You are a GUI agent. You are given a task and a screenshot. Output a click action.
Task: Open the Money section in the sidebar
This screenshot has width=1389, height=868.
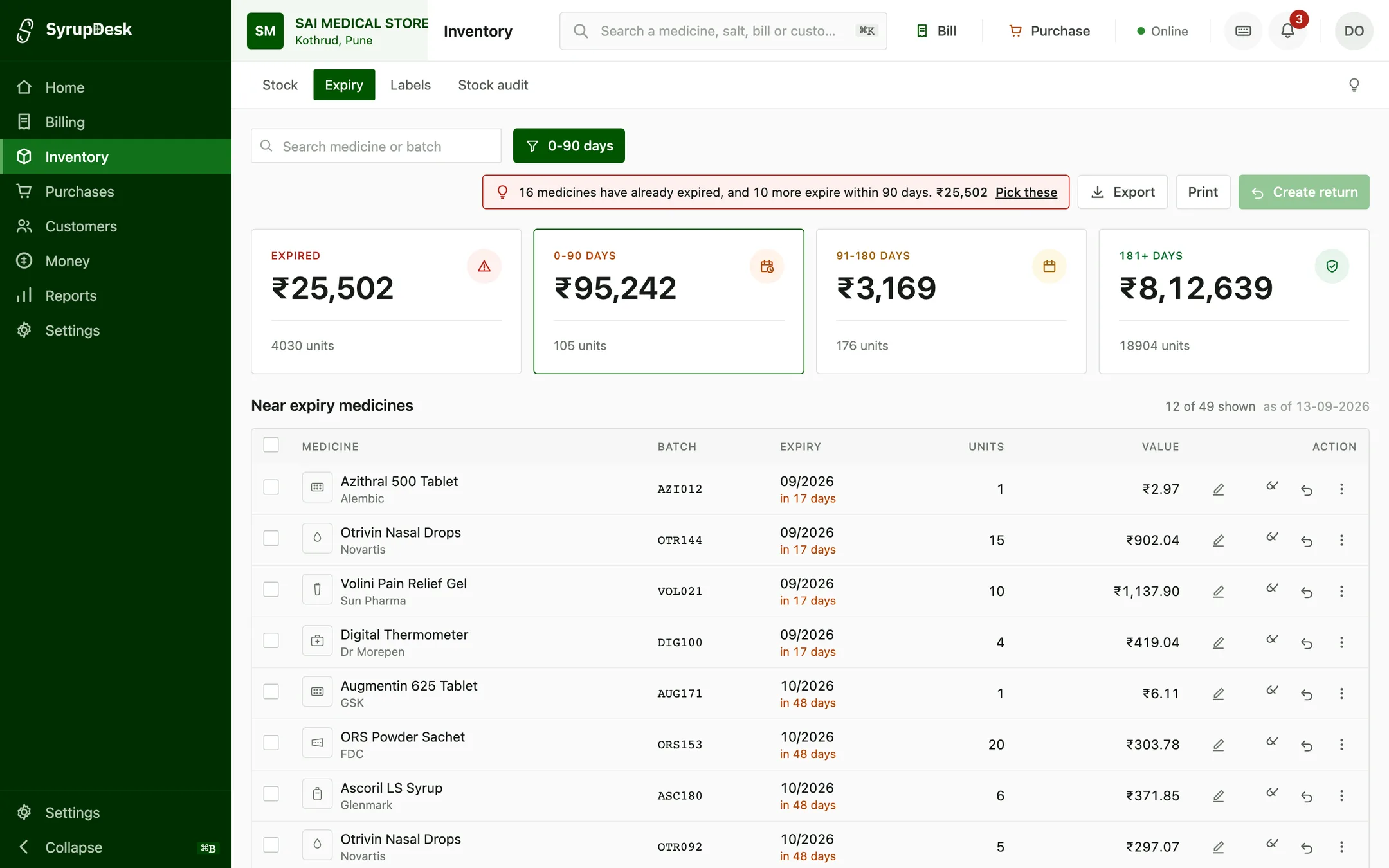coord(116,261)
